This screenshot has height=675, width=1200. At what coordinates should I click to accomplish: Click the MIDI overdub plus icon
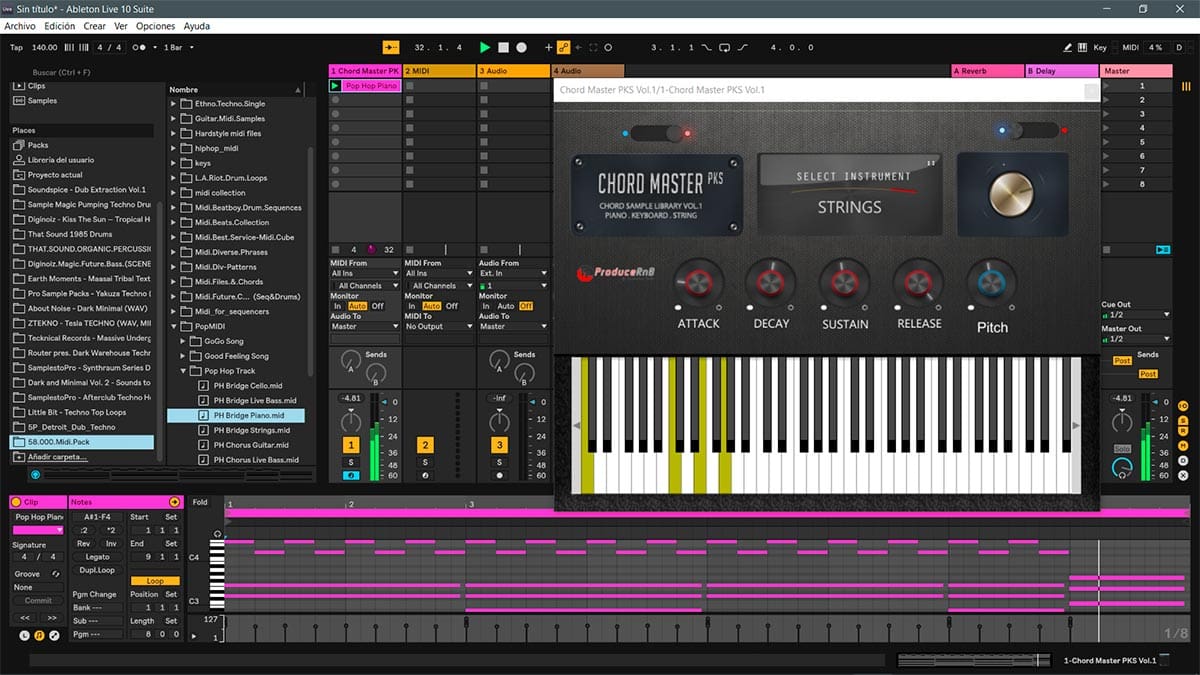tap(548, 47)
